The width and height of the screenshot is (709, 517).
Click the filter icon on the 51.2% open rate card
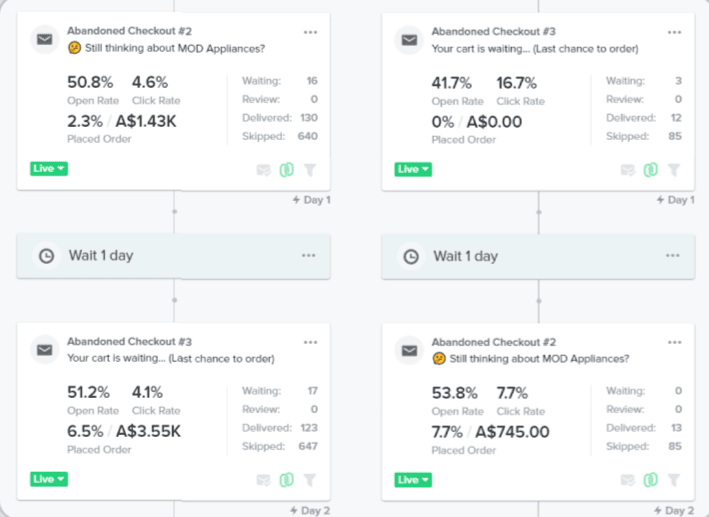pos(310,480)
